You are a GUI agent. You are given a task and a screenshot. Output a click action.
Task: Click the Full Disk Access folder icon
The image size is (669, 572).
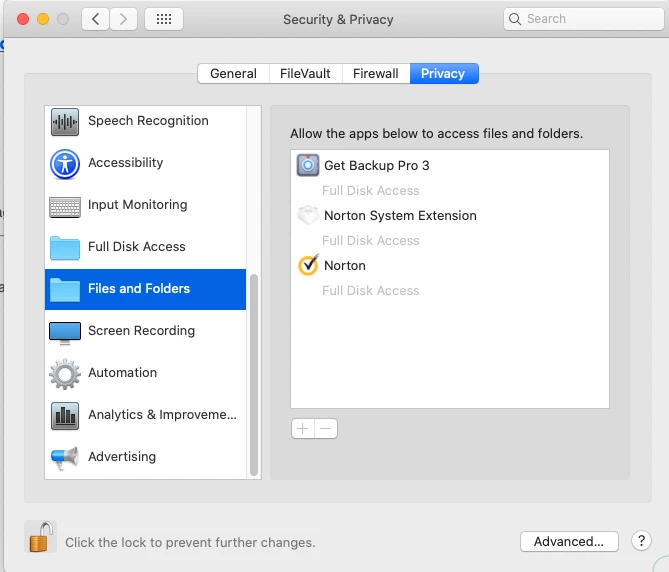(65, 247)
